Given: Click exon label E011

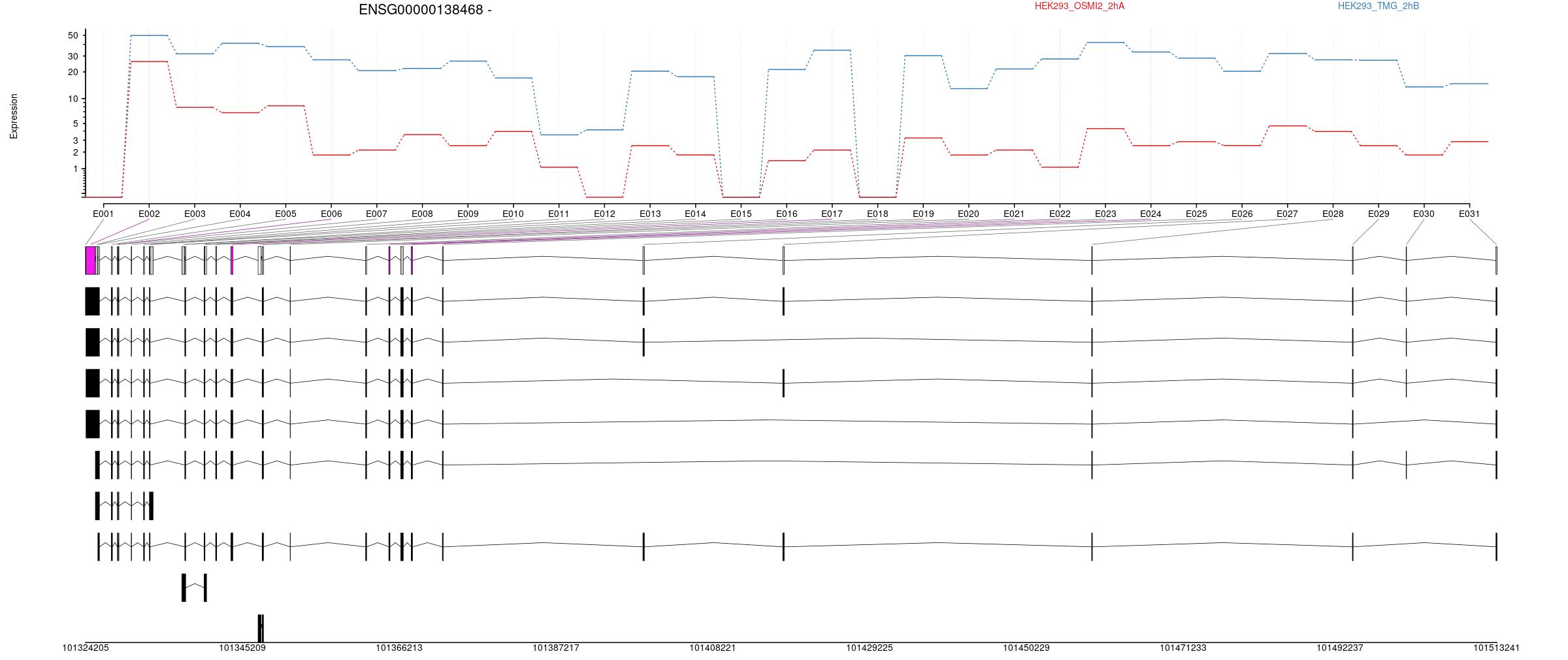Looking at the screenshot, I should point(559,214).
